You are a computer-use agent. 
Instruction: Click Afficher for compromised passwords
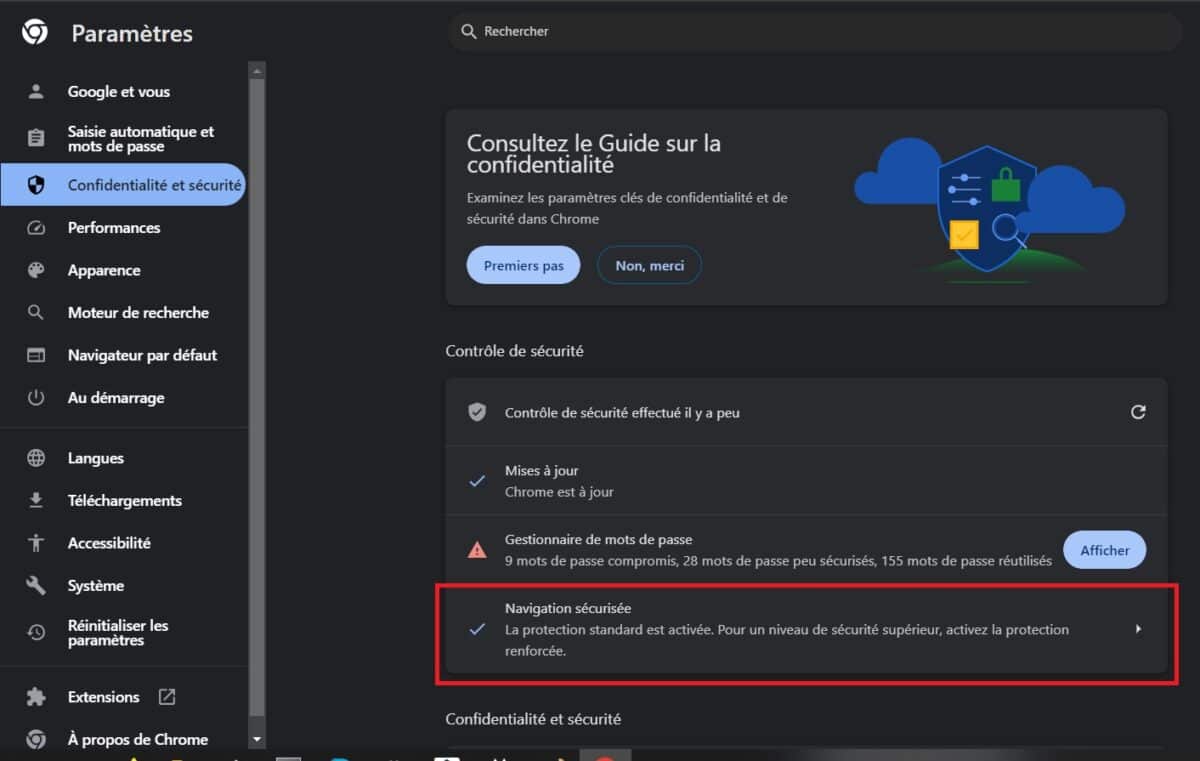[1105, 550]
